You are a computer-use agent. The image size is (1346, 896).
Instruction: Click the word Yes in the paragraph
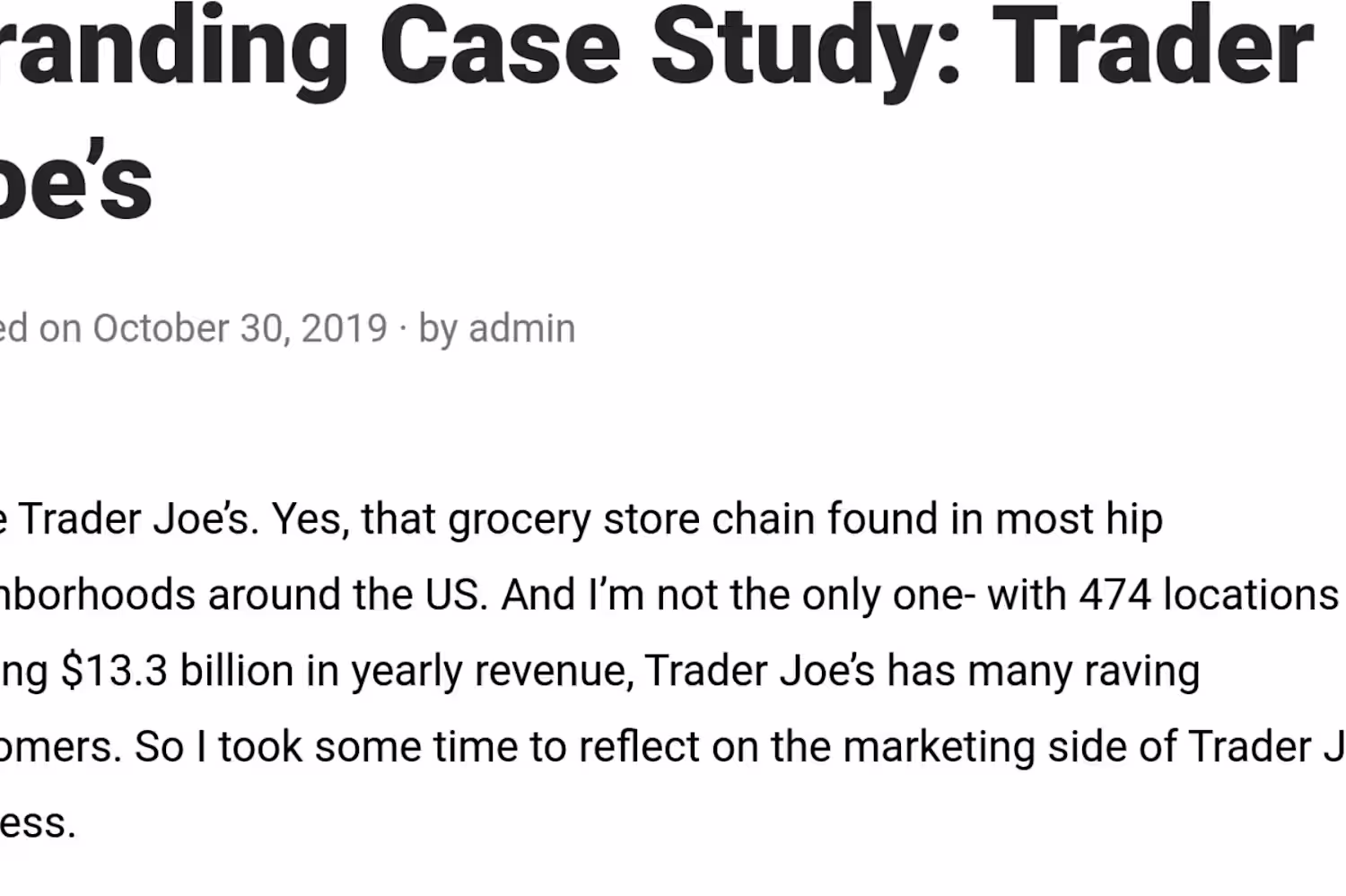(308, 519)
